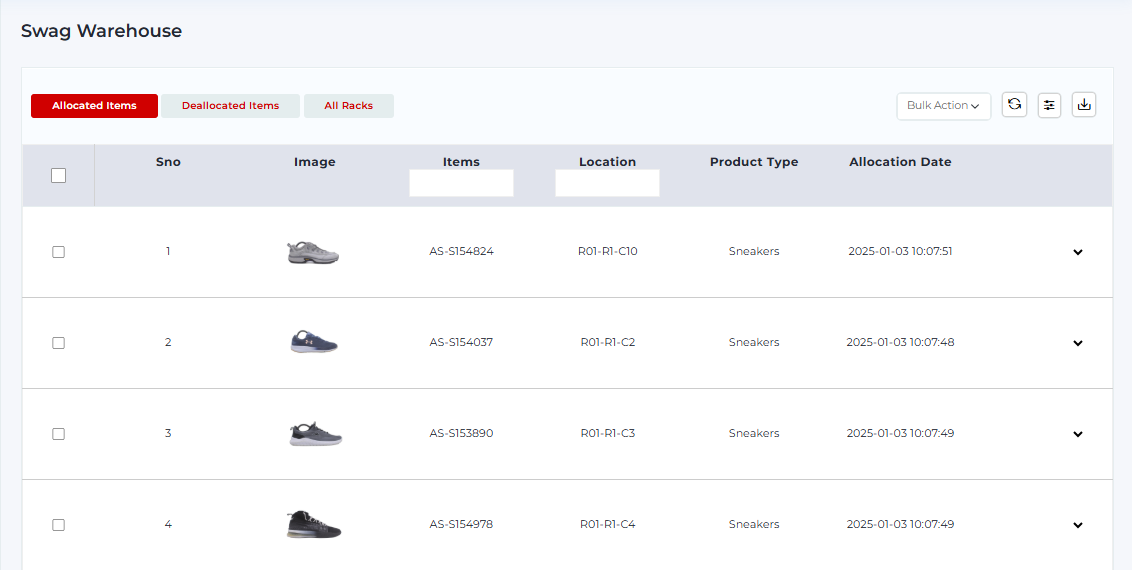The height and width of the screenshot is (570, 1132).
Task: Expand the row for location R01-R1-C3
Action: pos(1077,434)
